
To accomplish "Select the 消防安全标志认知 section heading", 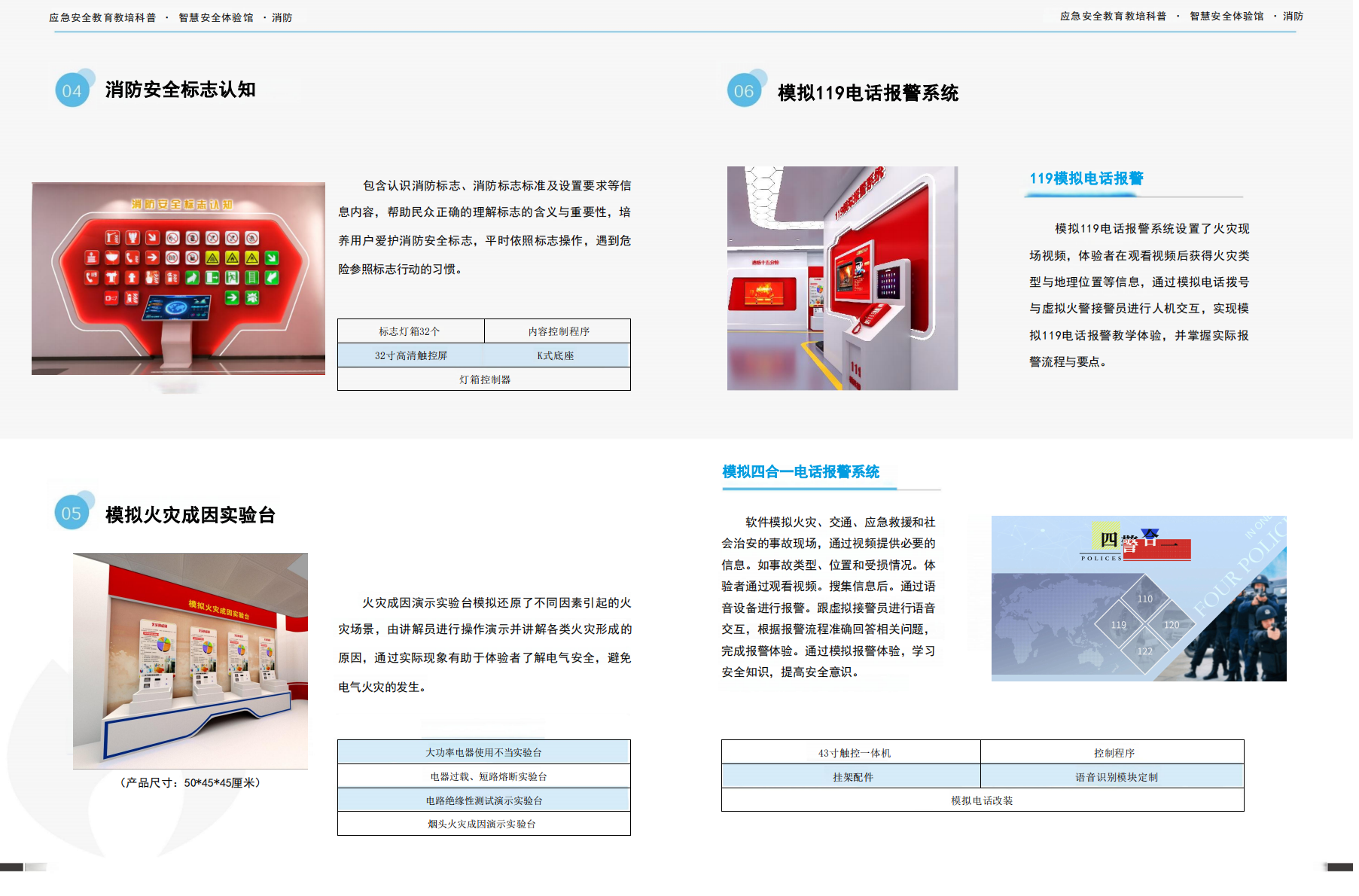I will pyautogui.click(x=181, y=90).
